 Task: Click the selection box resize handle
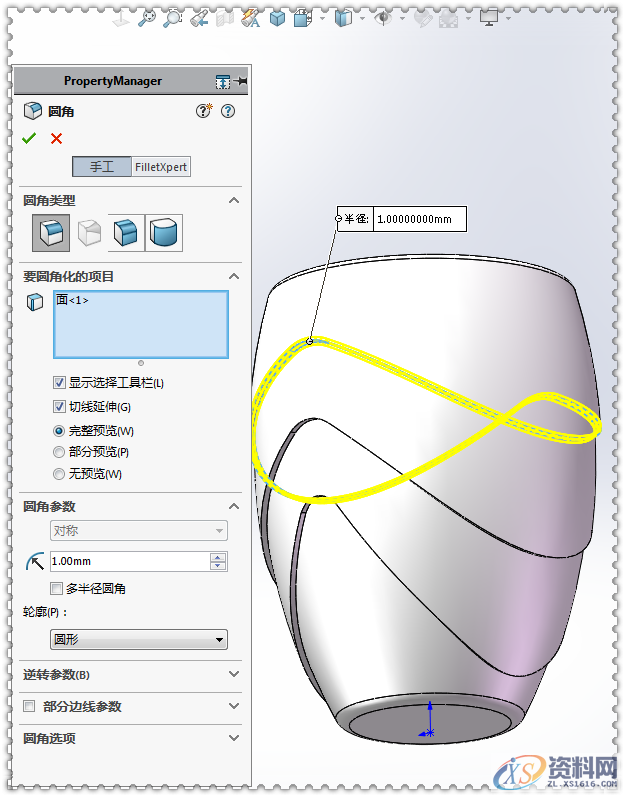tap(141, 363)
